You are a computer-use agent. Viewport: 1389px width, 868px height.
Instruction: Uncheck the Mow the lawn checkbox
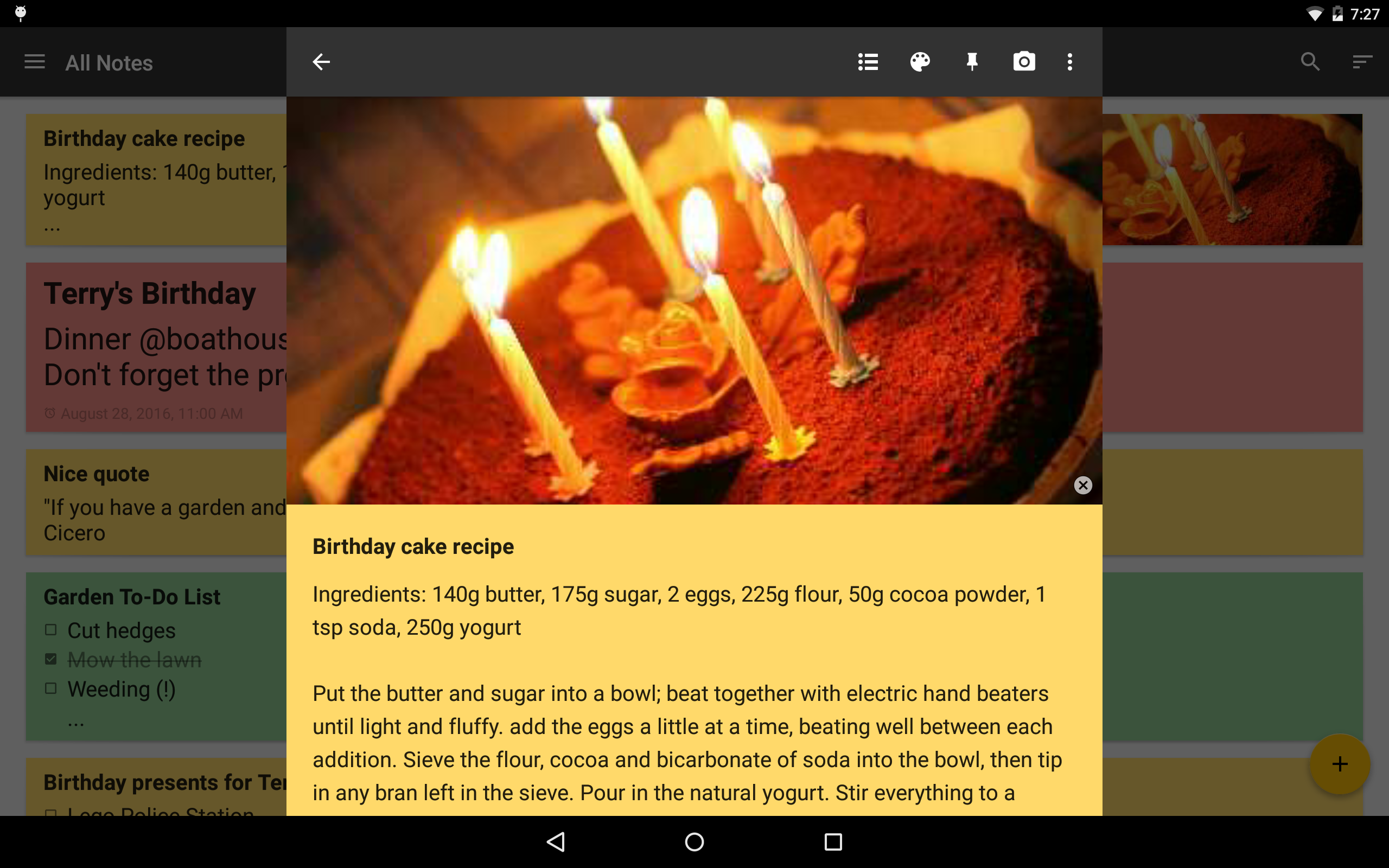point(51,659)
